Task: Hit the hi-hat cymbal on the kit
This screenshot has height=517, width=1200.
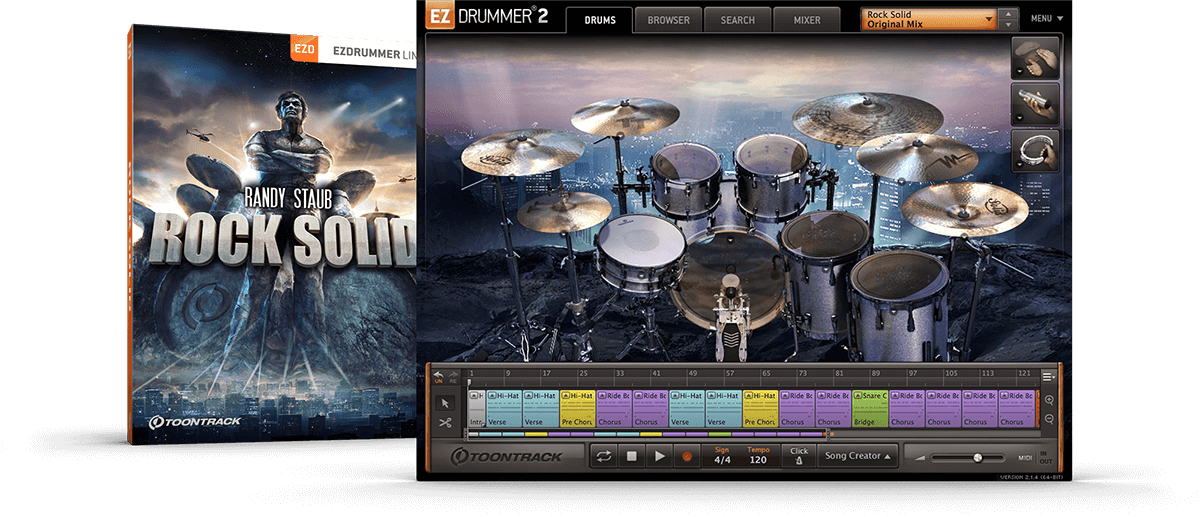Action: pyautogui.click(x=563, y=210)
